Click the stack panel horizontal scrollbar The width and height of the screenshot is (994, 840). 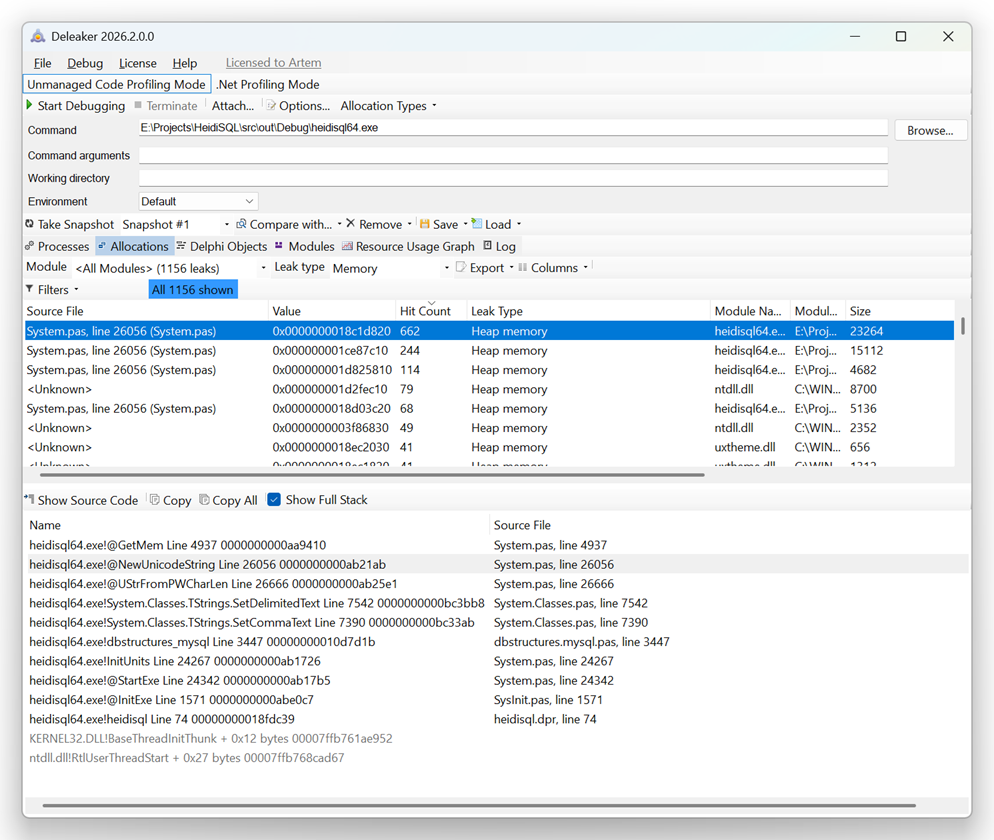click(x=479, y=805)
